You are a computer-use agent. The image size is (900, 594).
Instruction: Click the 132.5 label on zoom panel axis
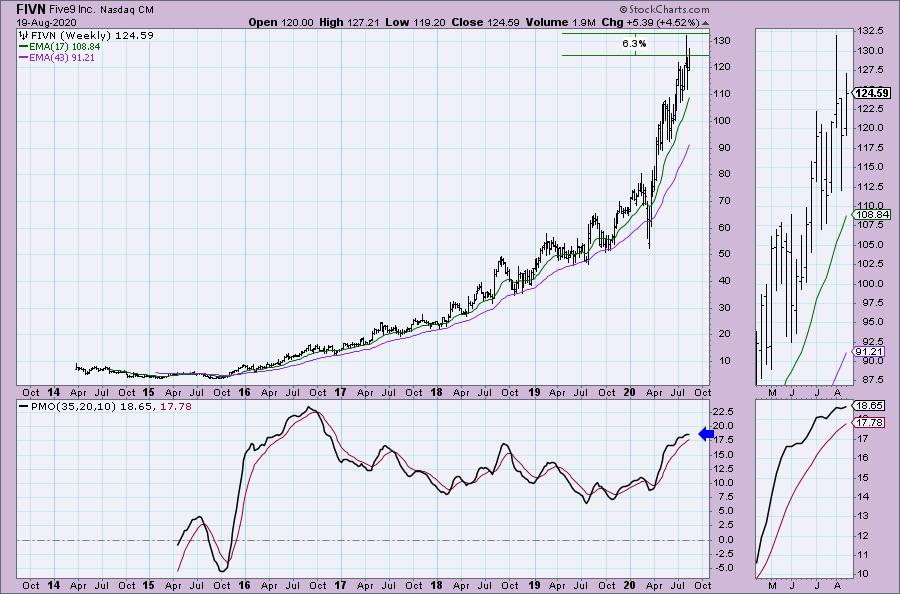pyautogui.click(x=871, y=30)
